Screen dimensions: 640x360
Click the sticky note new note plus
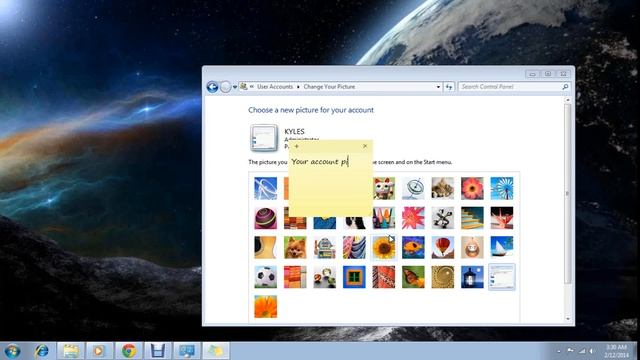(297, 146)
